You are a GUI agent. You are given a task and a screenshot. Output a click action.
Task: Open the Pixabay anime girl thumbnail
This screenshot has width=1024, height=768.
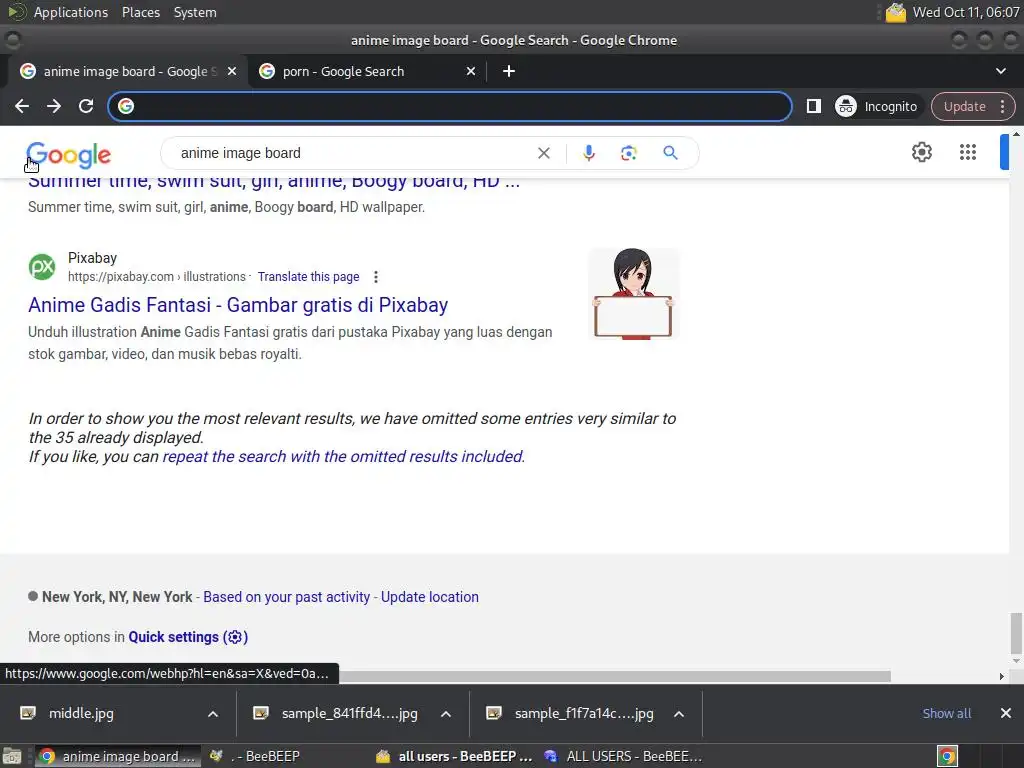[x=633, y=294]
